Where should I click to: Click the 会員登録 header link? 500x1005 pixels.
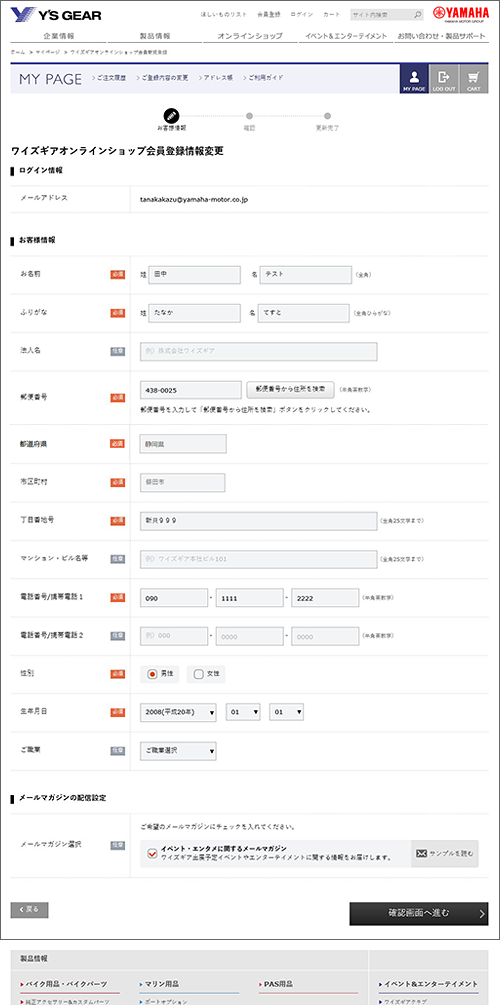[269, 14]
